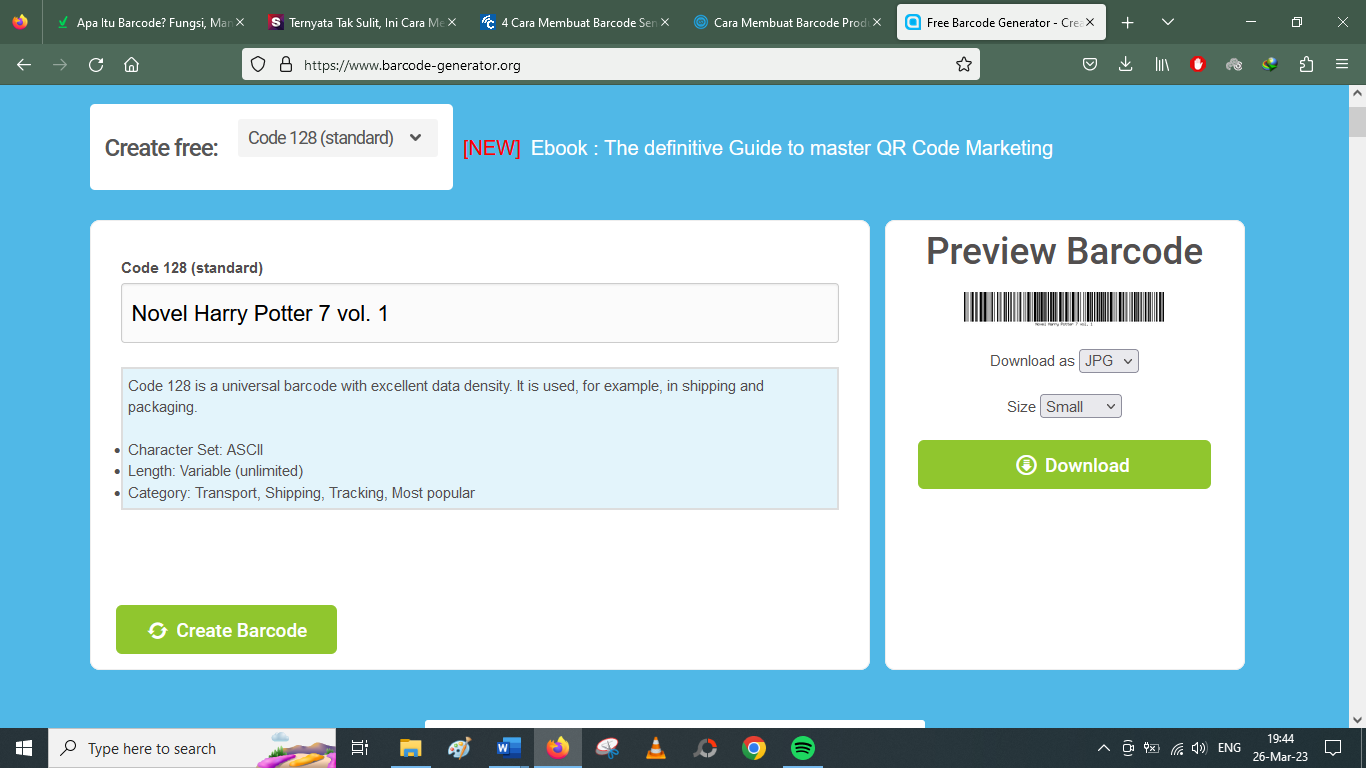The image size is (1366, 768).
Task: Open the Firefox hamburger application menu
Action: [x=1342, y=64]
